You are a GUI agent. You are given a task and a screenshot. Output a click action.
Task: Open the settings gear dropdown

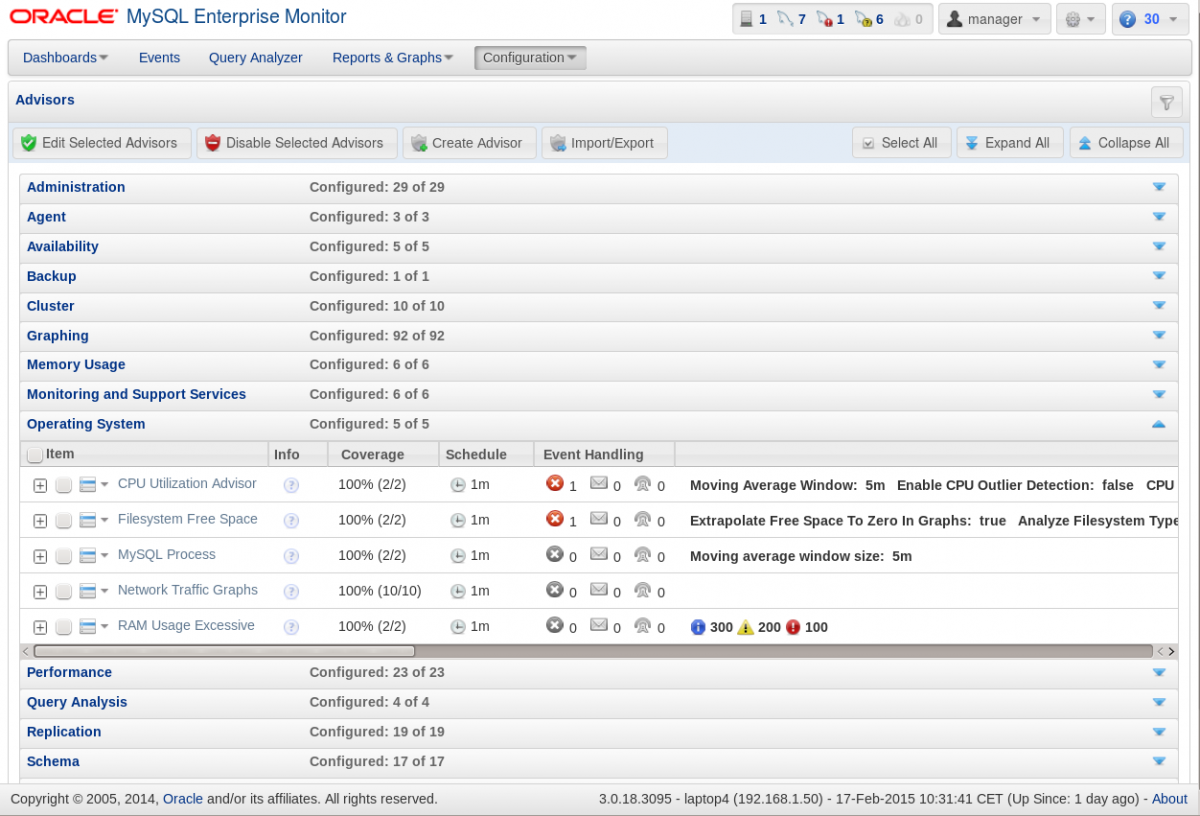click(x=1081, y=19)
